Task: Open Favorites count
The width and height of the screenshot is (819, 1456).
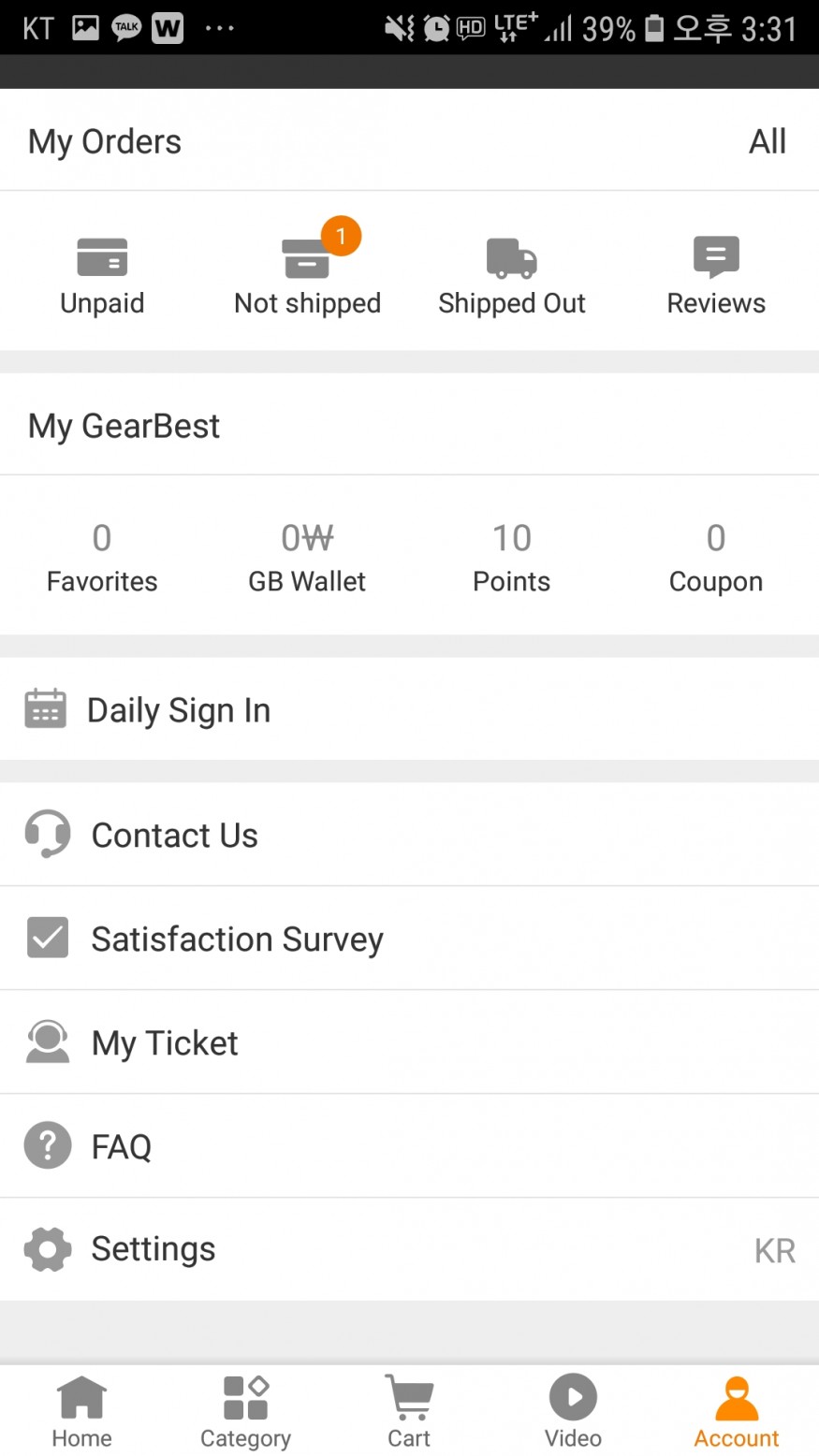Action: 102,558
